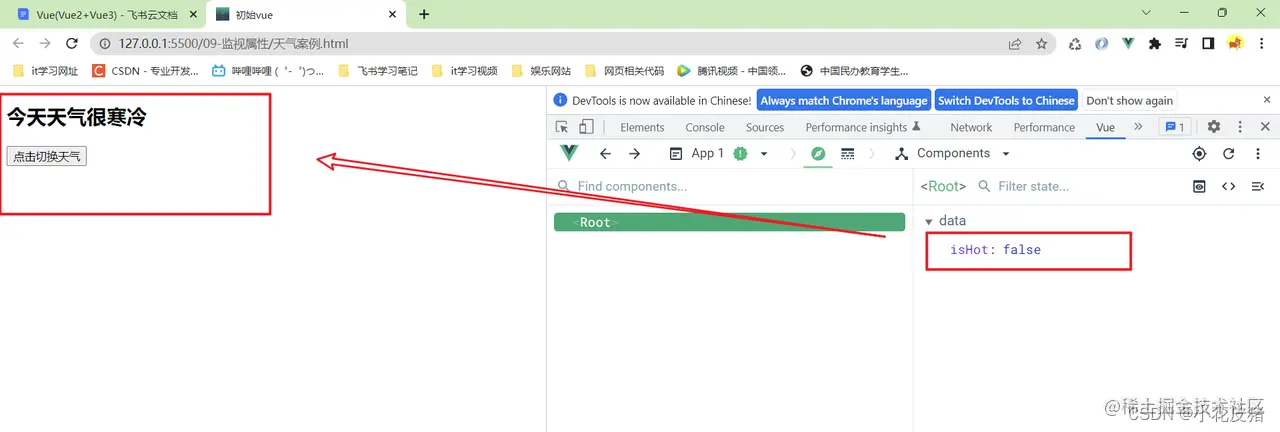Toggle the device toolbar icon in DevTools
The image size is (1280, 432).
point(586,127)
